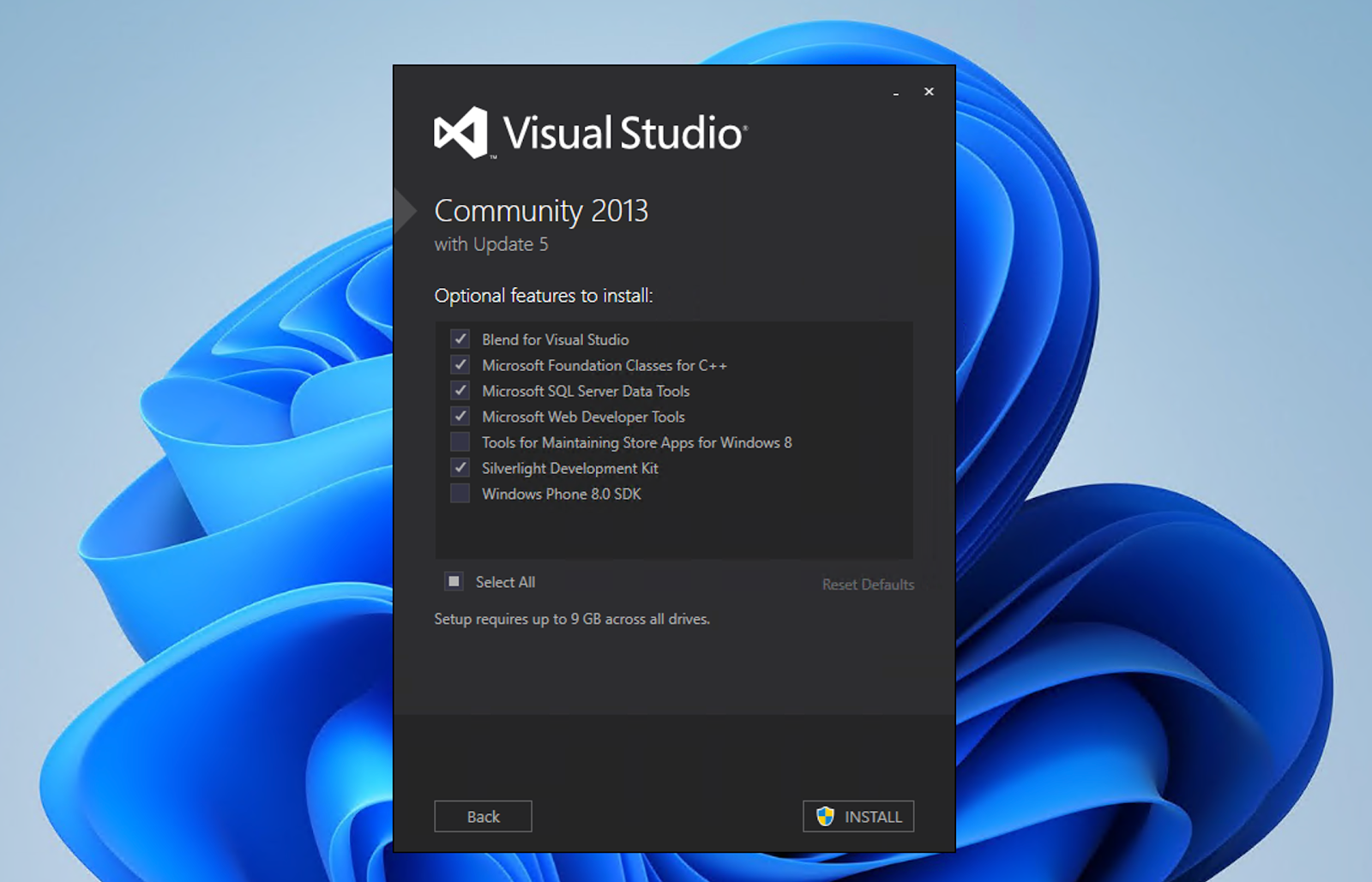Click 'Setup requires up to 9 GB' text
1372x882 pixels.
[572, 619]
